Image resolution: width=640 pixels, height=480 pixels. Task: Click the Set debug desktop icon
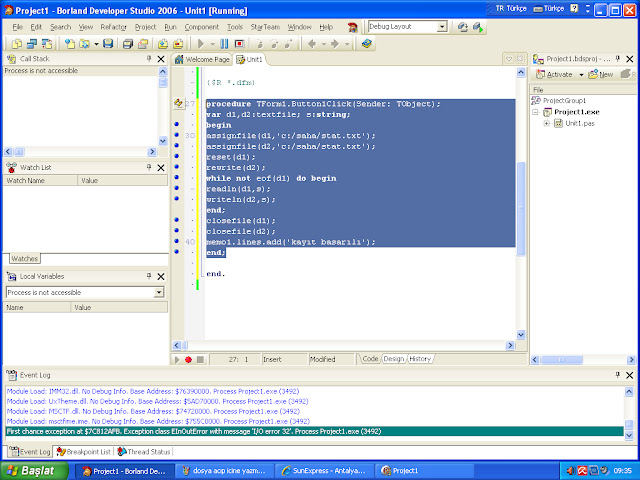478,27
